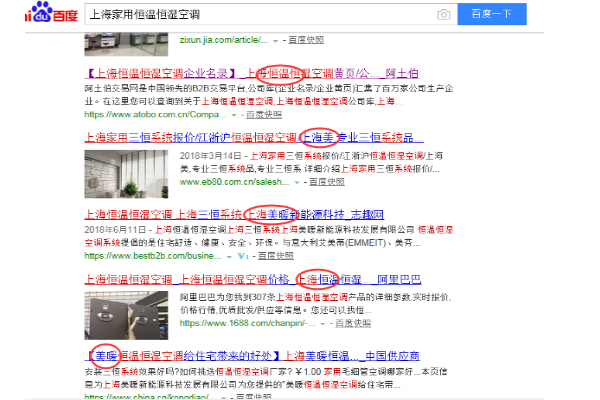Open the 上海恒温恒湿空调价格 阿里巴巴 result title

tap(253, 279)
